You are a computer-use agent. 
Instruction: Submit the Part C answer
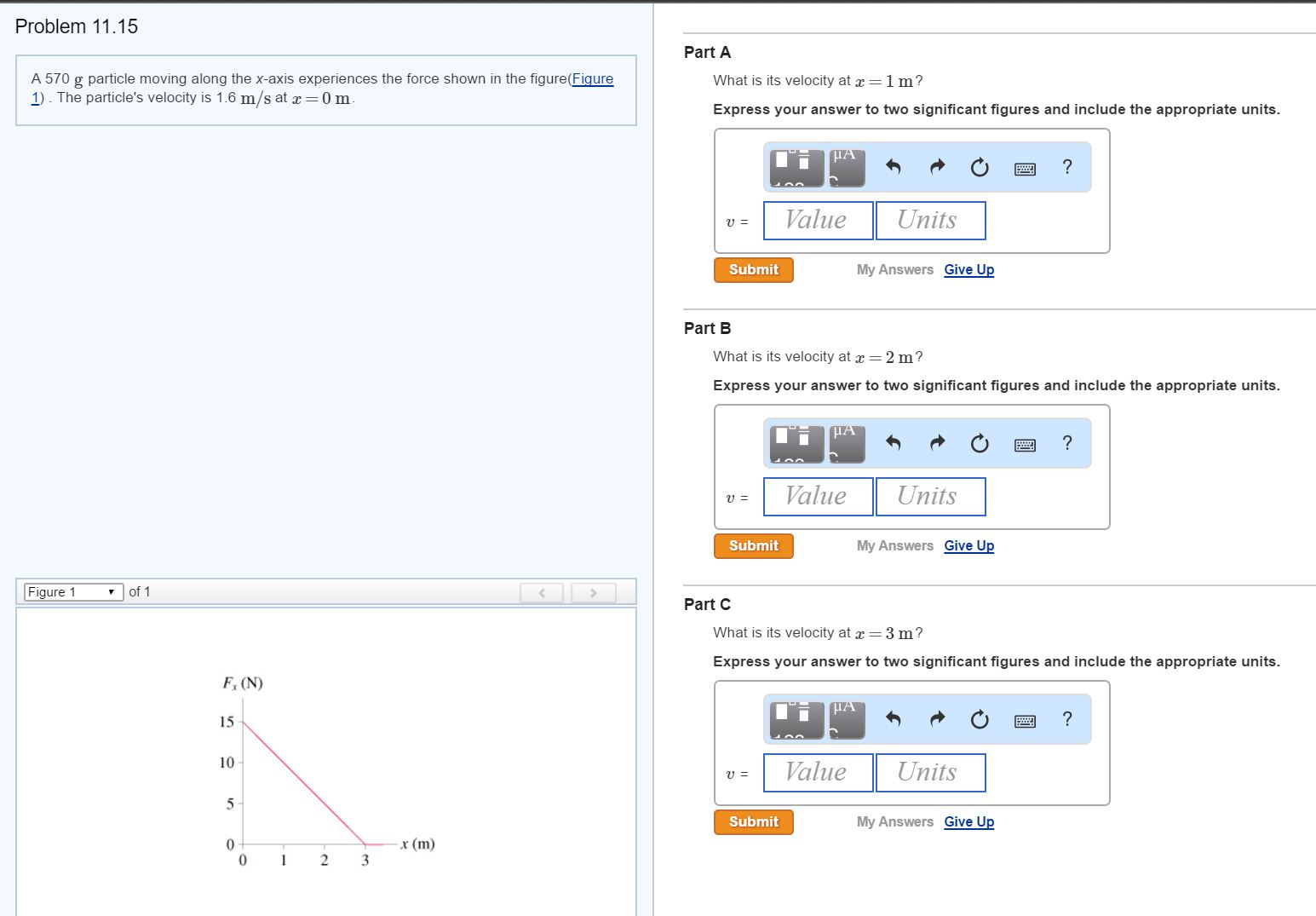(x=753, y=822)
